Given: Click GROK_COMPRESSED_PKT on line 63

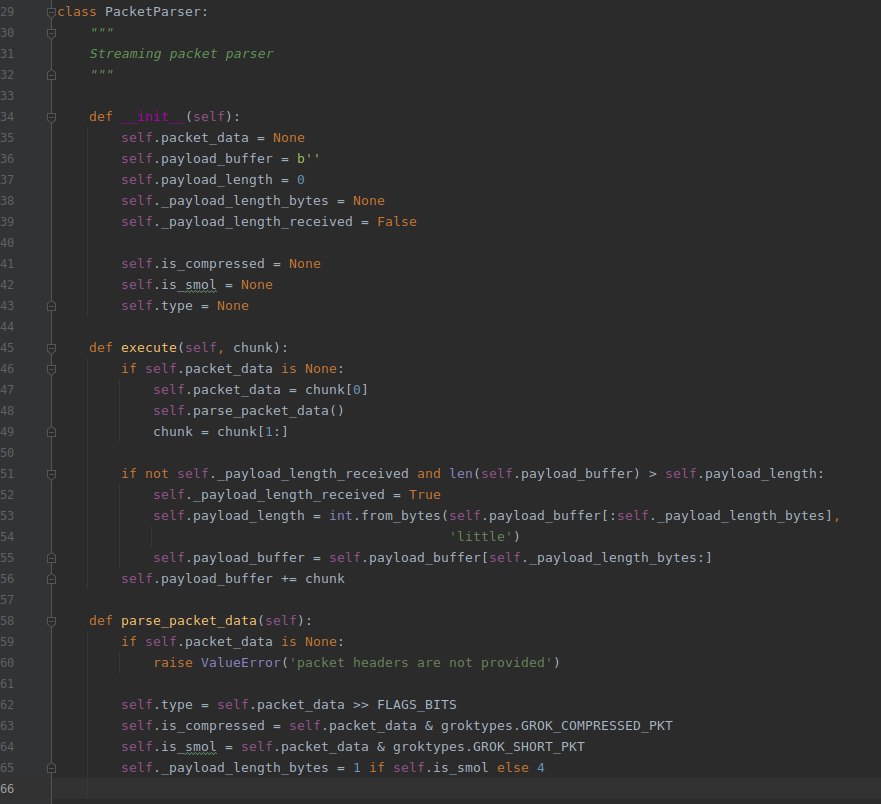Looking at the screenshot, I should [597, 726].
